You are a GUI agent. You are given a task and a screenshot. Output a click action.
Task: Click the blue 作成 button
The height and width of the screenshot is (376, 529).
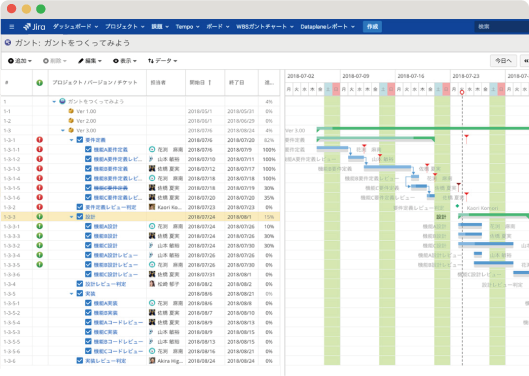pyautogui.click(x=372, y=27)
